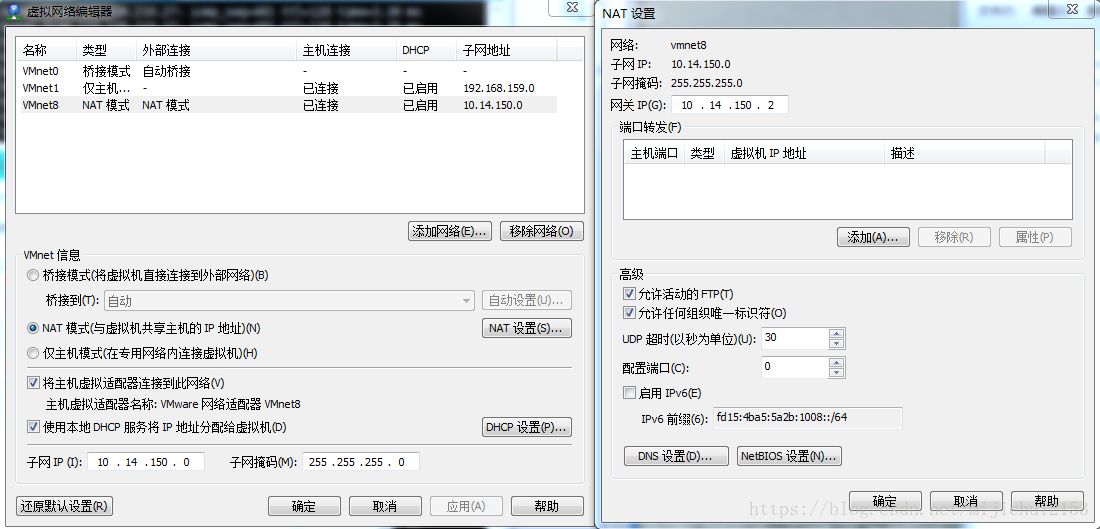Image resolution: width=1100 pixels, height=529 pixels.
Task: Select the 仅主机模式 radio button
Action: click(34, 353)
